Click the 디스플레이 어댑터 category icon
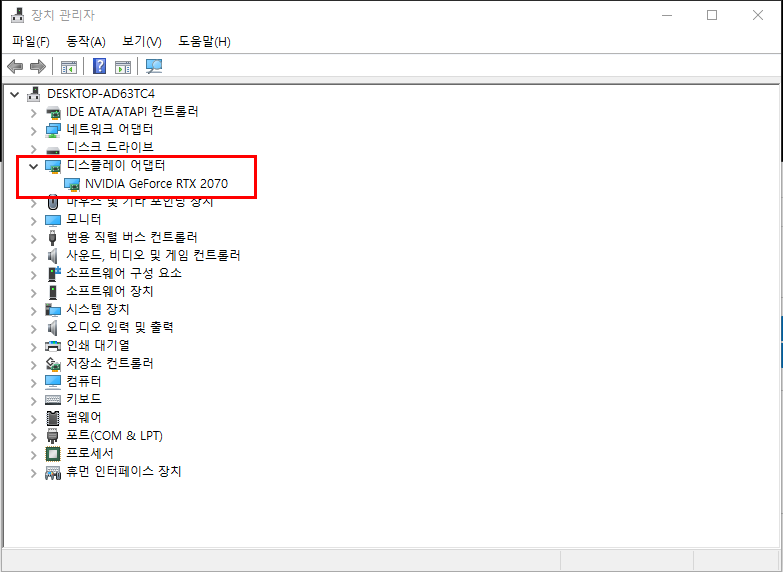 click(x=53, y=166)
